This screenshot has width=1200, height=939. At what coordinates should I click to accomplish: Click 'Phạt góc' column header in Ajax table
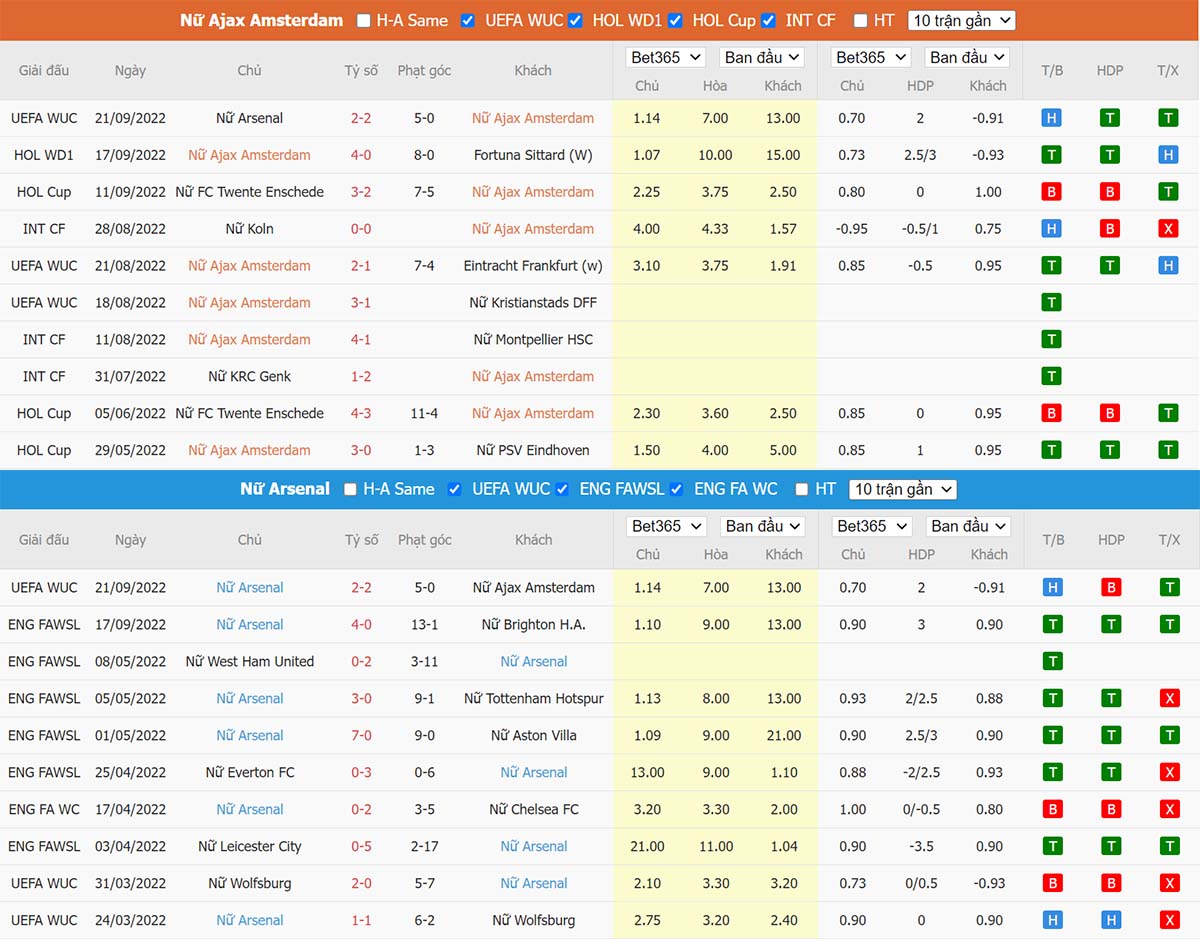424,70
